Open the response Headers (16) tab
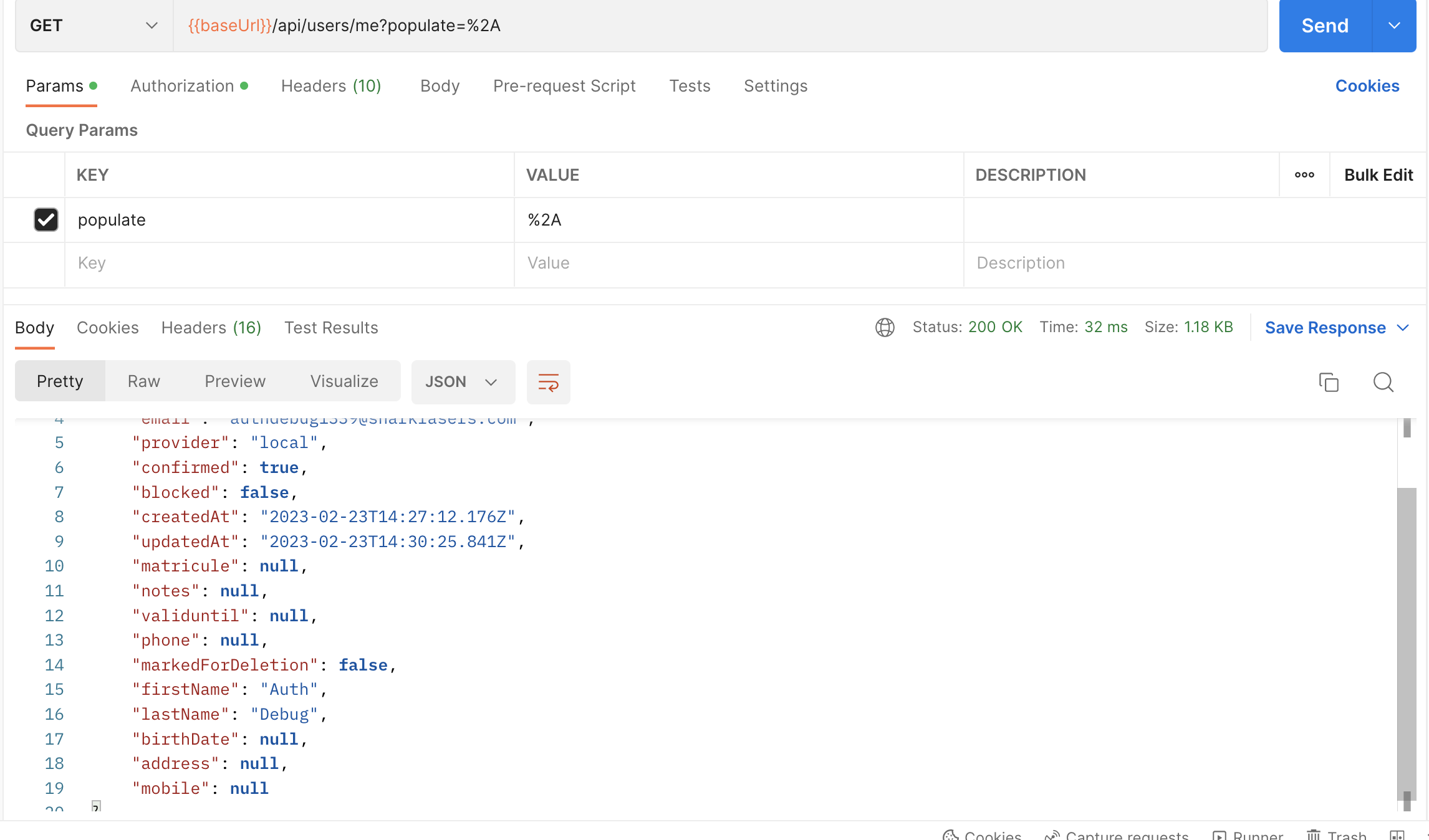 211,327
